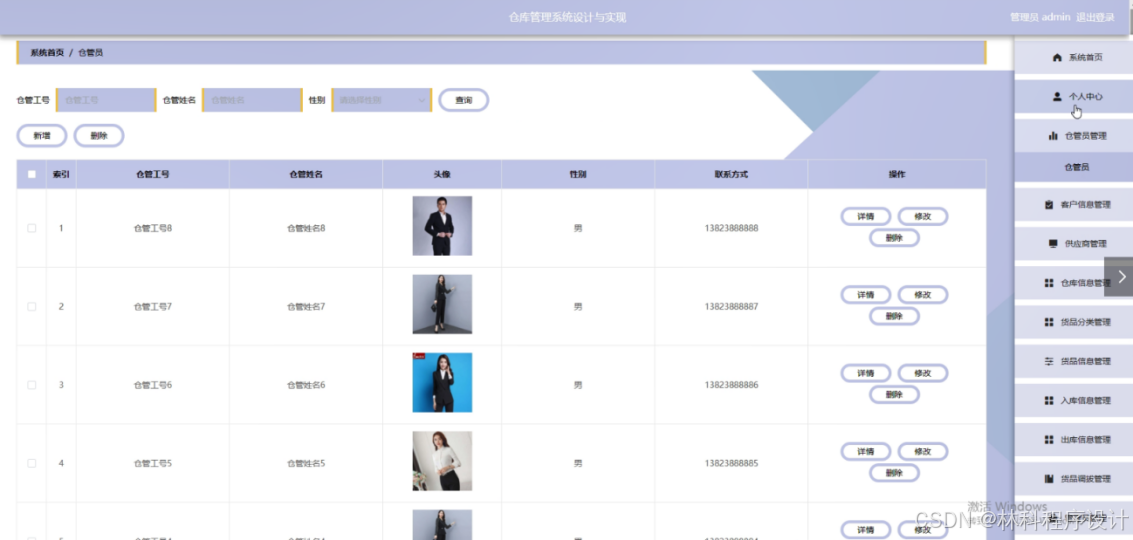The height and width of the screenshot is (540, 1133).
Task: Open the 系统首页 sidebar menu item
Action: click(1073, 57)
